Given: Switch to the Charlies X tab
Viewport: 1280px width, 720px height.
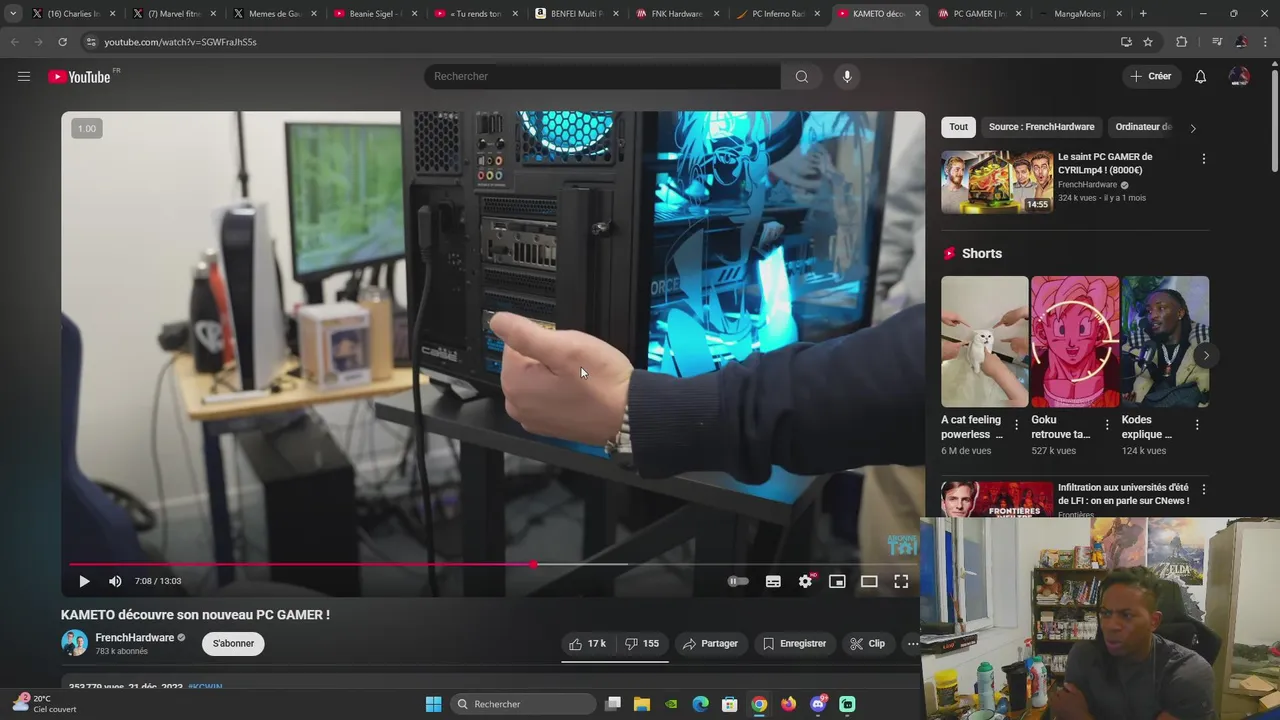Looking at the screenshot, I should point(73,14).
